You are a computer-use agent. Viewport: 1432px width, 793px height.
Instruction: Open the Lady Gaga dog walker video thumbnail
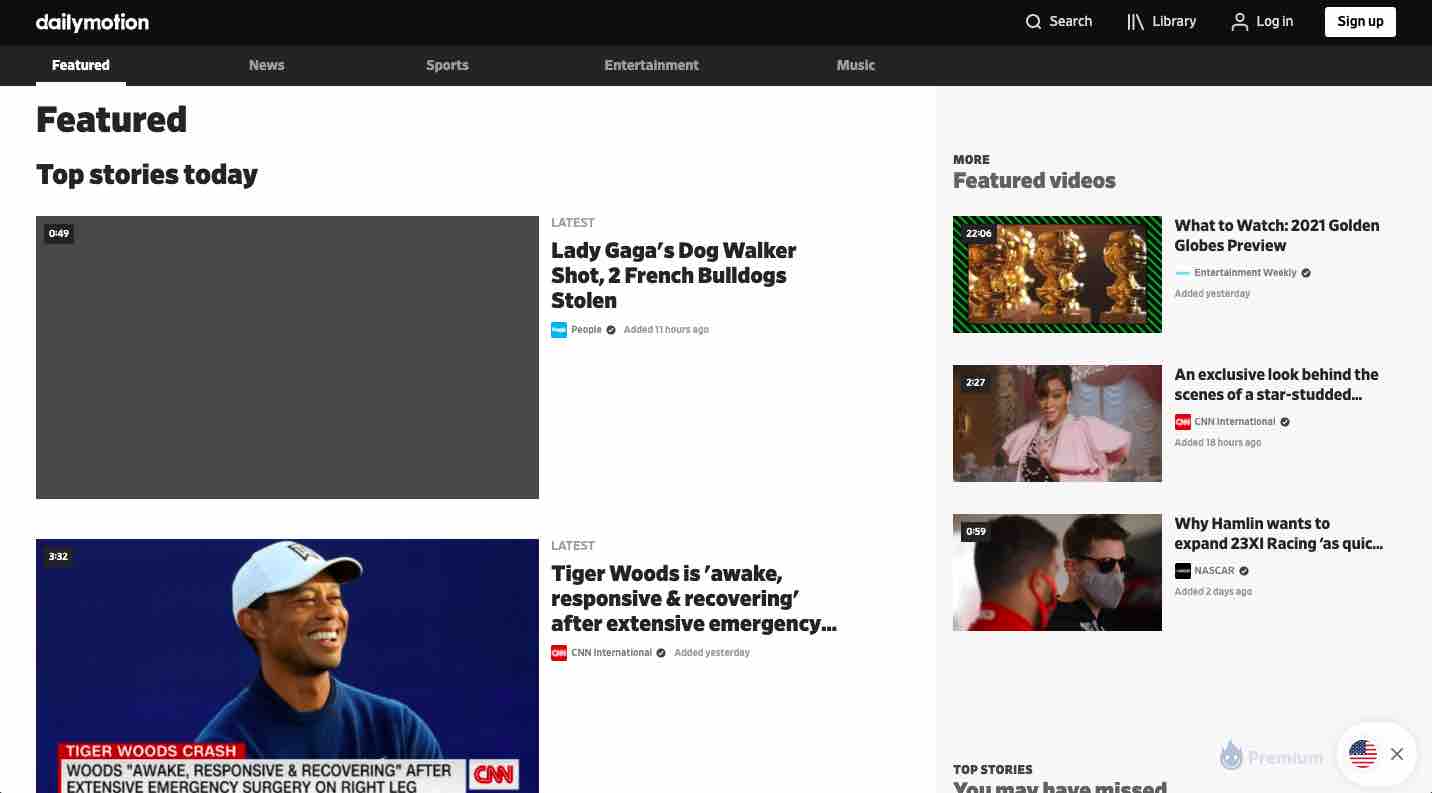click(287, 357)
